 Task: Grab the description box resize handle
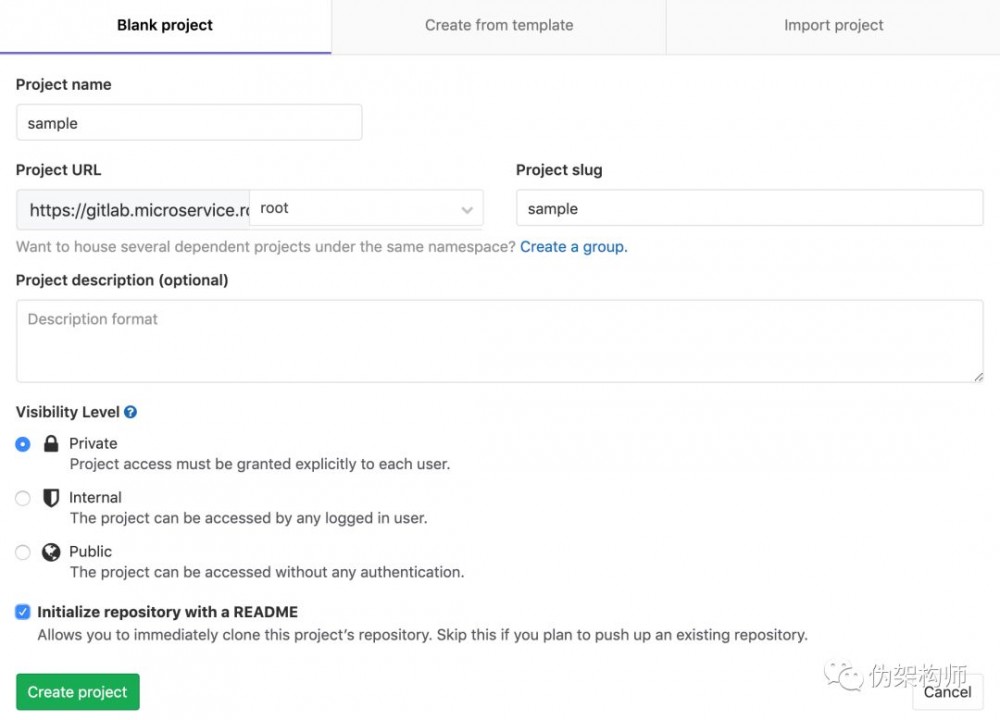pyautogui.click(x=978, y=376)
